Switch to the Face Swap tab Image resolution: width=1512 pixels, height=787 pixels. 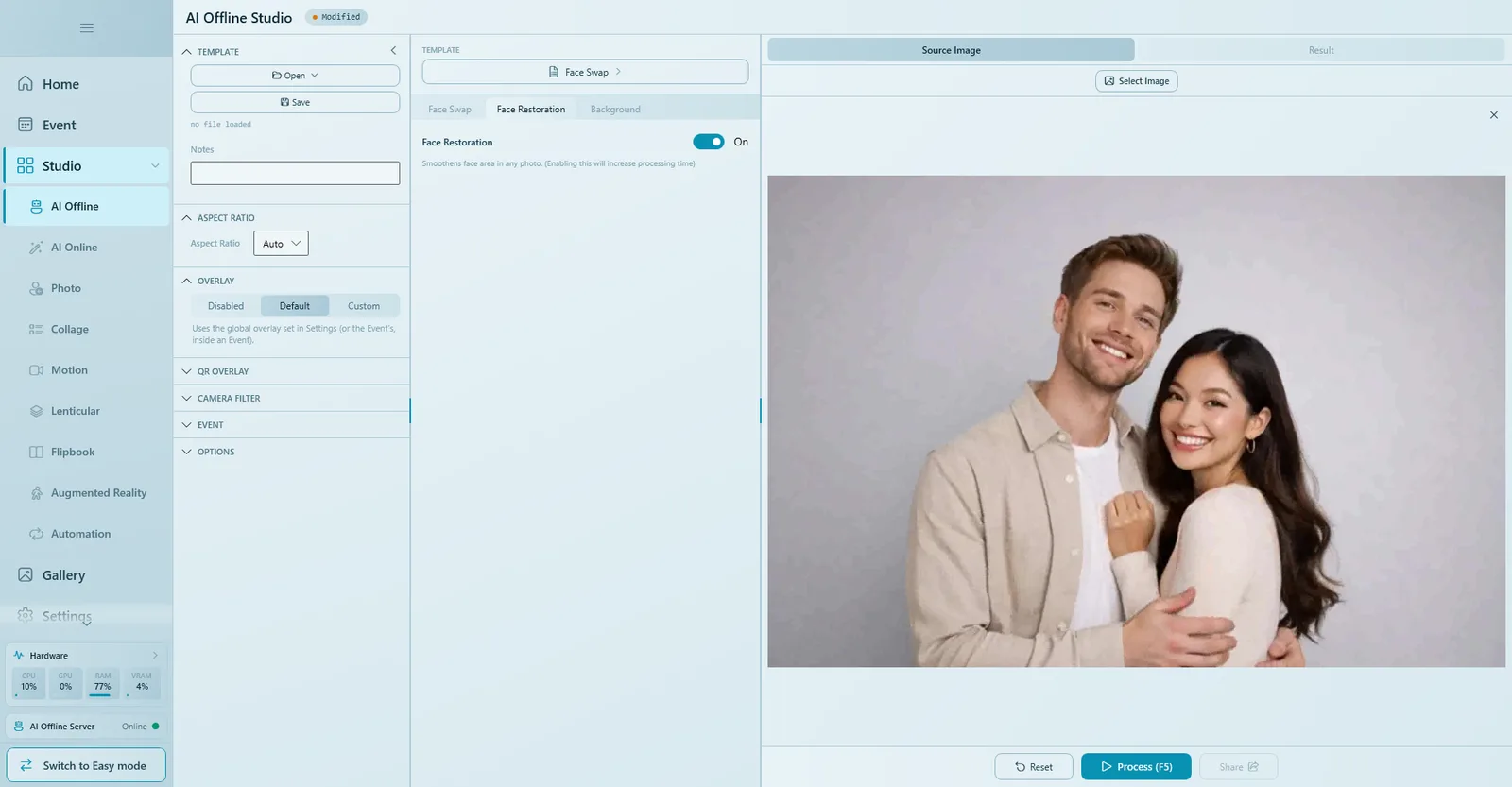click(x=450, y=110)
